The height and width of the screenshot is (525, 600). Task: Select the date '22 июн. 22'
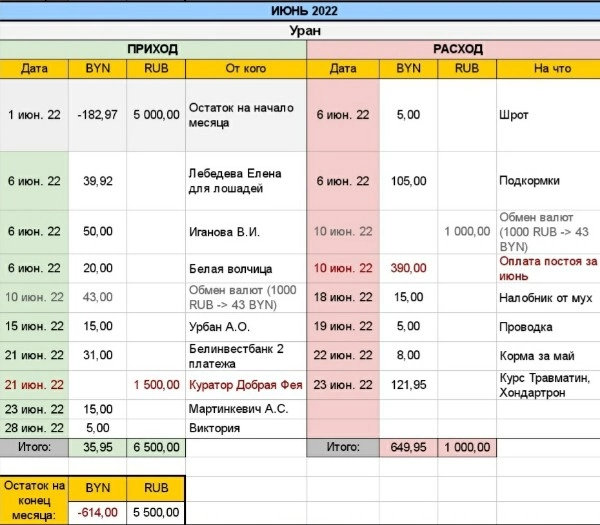click(343, 355)
